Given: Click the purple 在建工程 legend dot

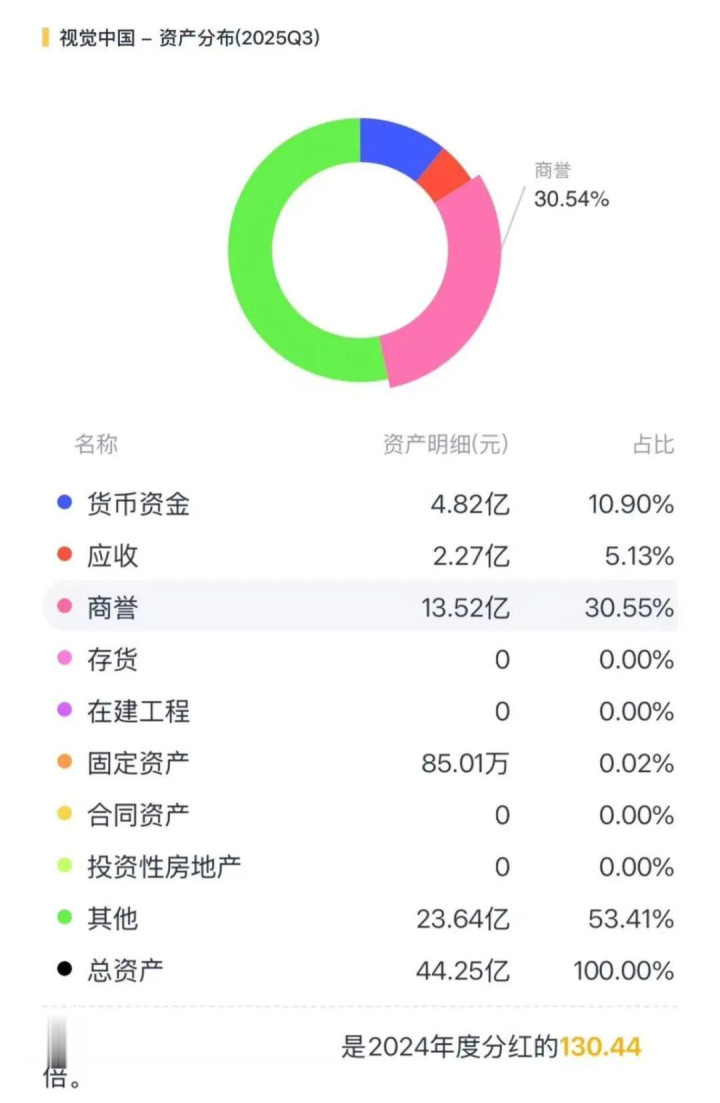Looking at the screenshot, I should pyautogui.click(x=65, y=711).
